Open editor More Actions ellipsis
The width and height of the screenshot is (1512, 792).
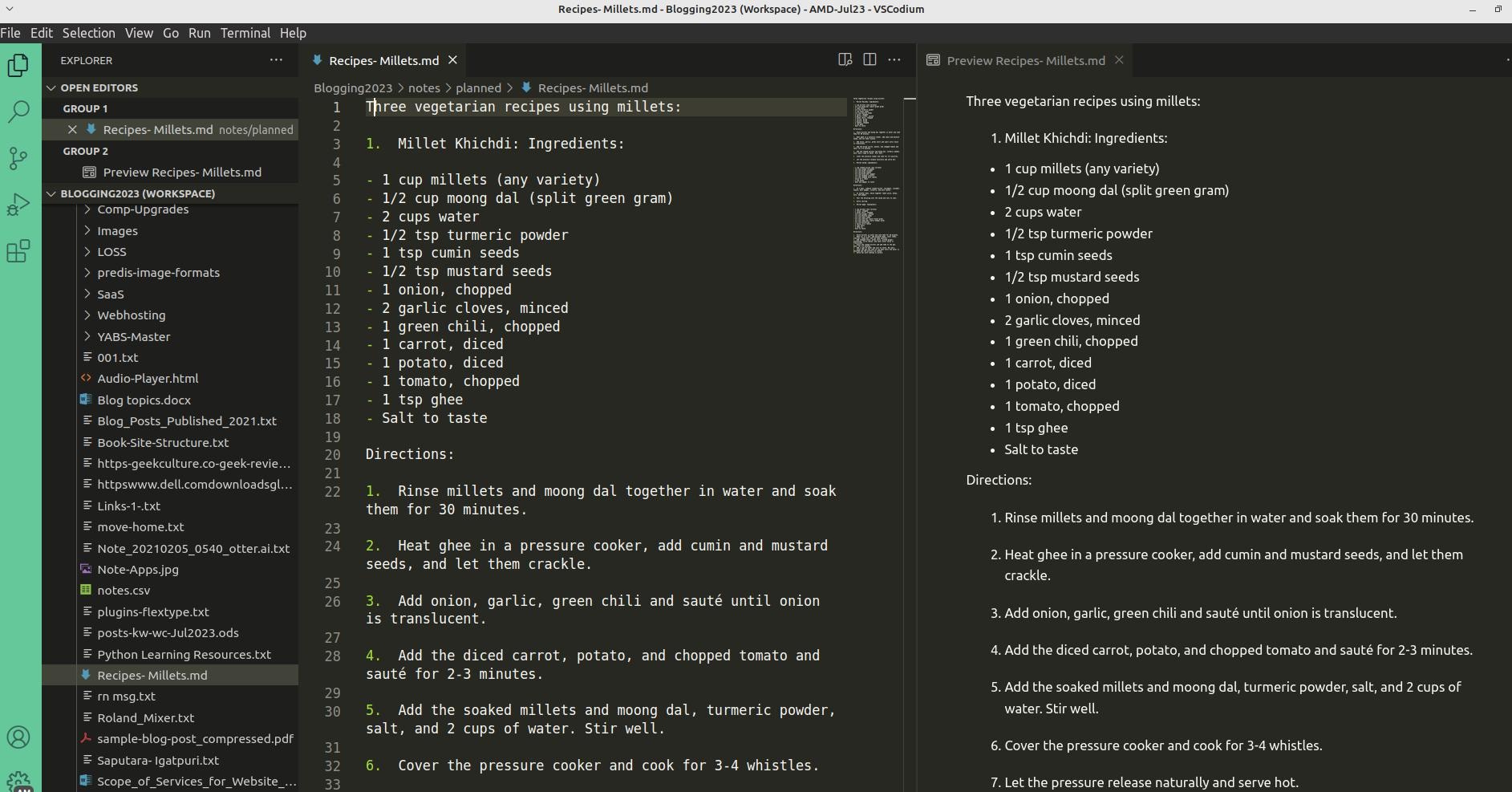[894, 60]
